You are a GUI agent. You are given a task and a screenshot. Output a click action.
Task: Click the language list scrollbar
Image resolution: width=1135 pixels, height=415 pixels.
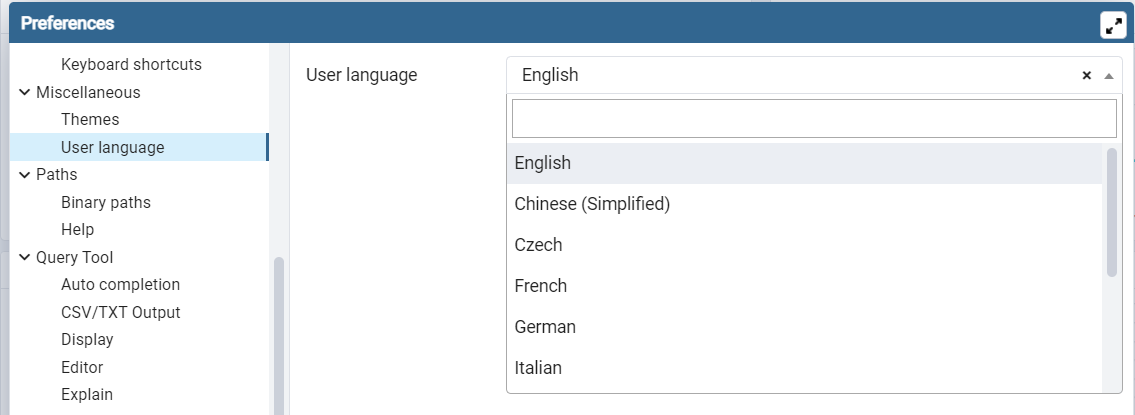click(x=1112, y=212)
